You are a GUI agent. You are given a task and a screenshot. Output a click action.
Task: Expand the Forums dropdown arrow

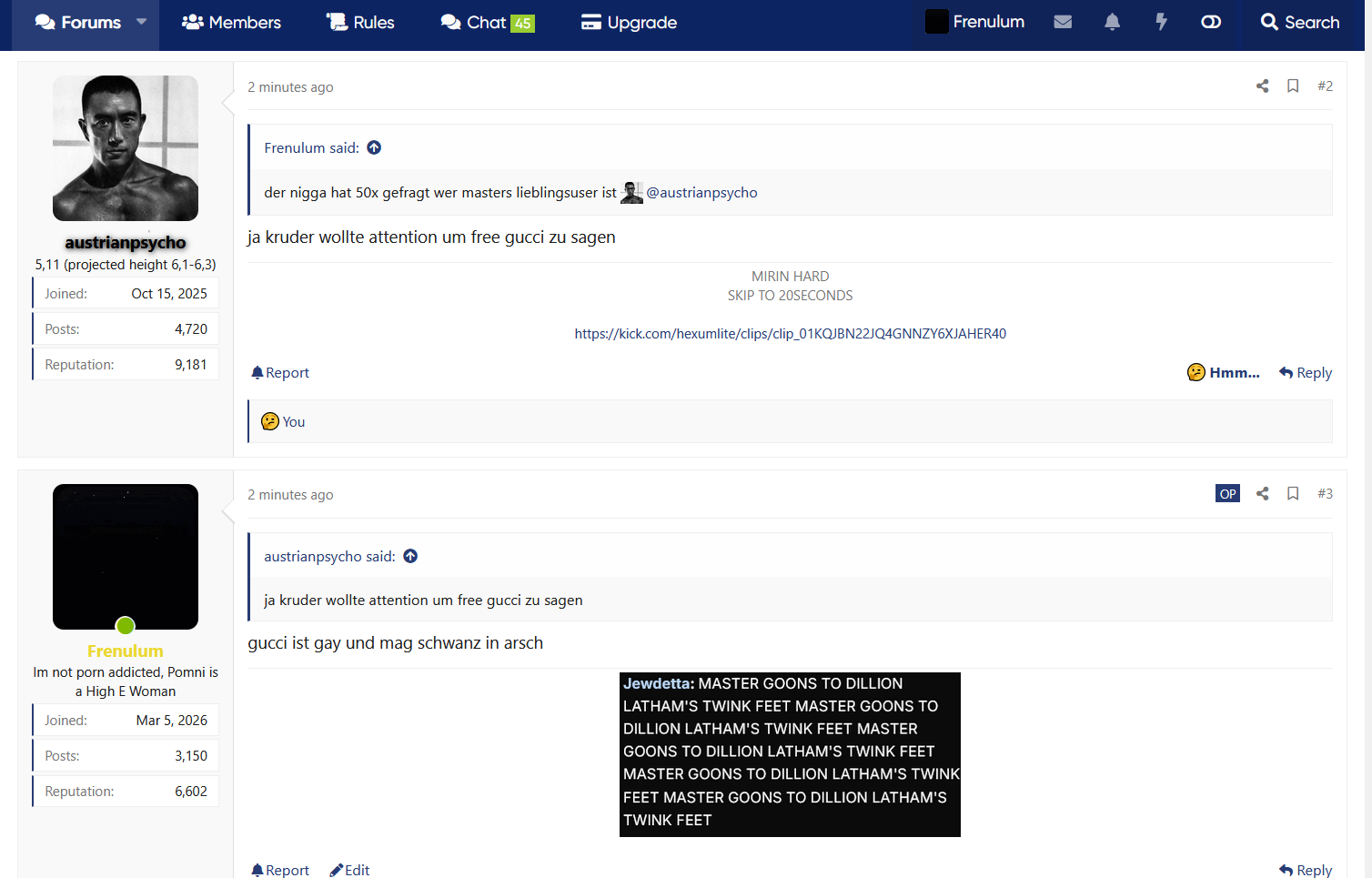click(141, 22)
